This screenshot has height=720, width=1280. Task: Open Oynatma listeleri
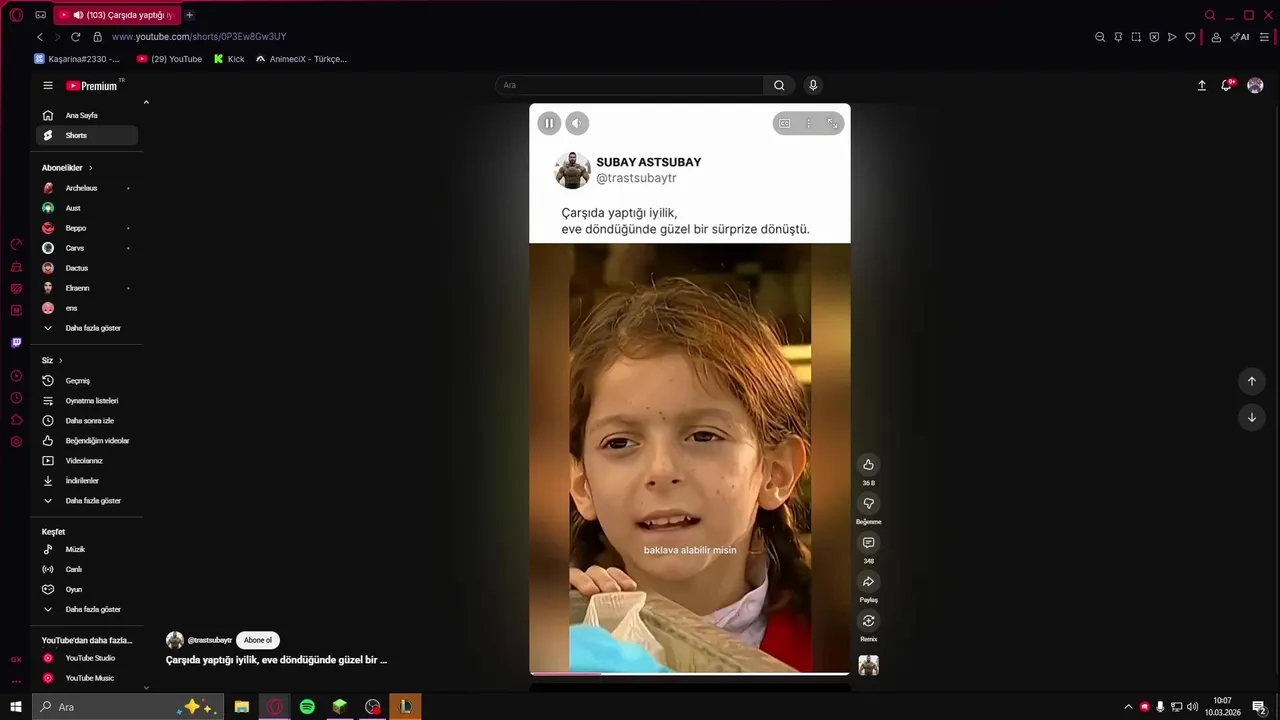87,401
